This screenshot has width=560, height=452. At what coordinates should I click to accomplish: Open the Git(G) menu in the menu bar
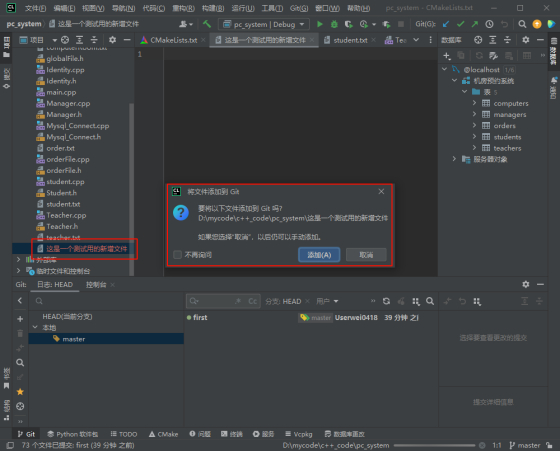coord(299,8)
